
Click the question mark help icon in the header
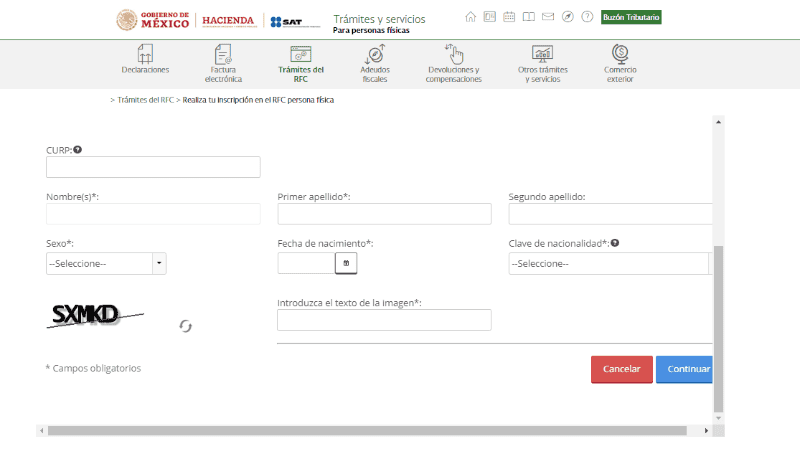click(x=587, y=17)
